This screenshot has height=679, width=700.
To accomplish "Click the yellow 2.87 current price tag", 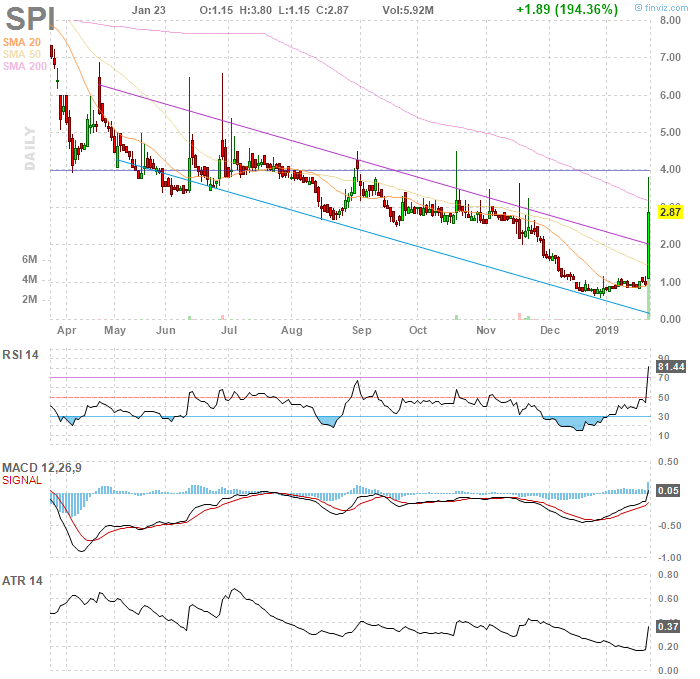I will pyautogui.click(x=670, y=213).
